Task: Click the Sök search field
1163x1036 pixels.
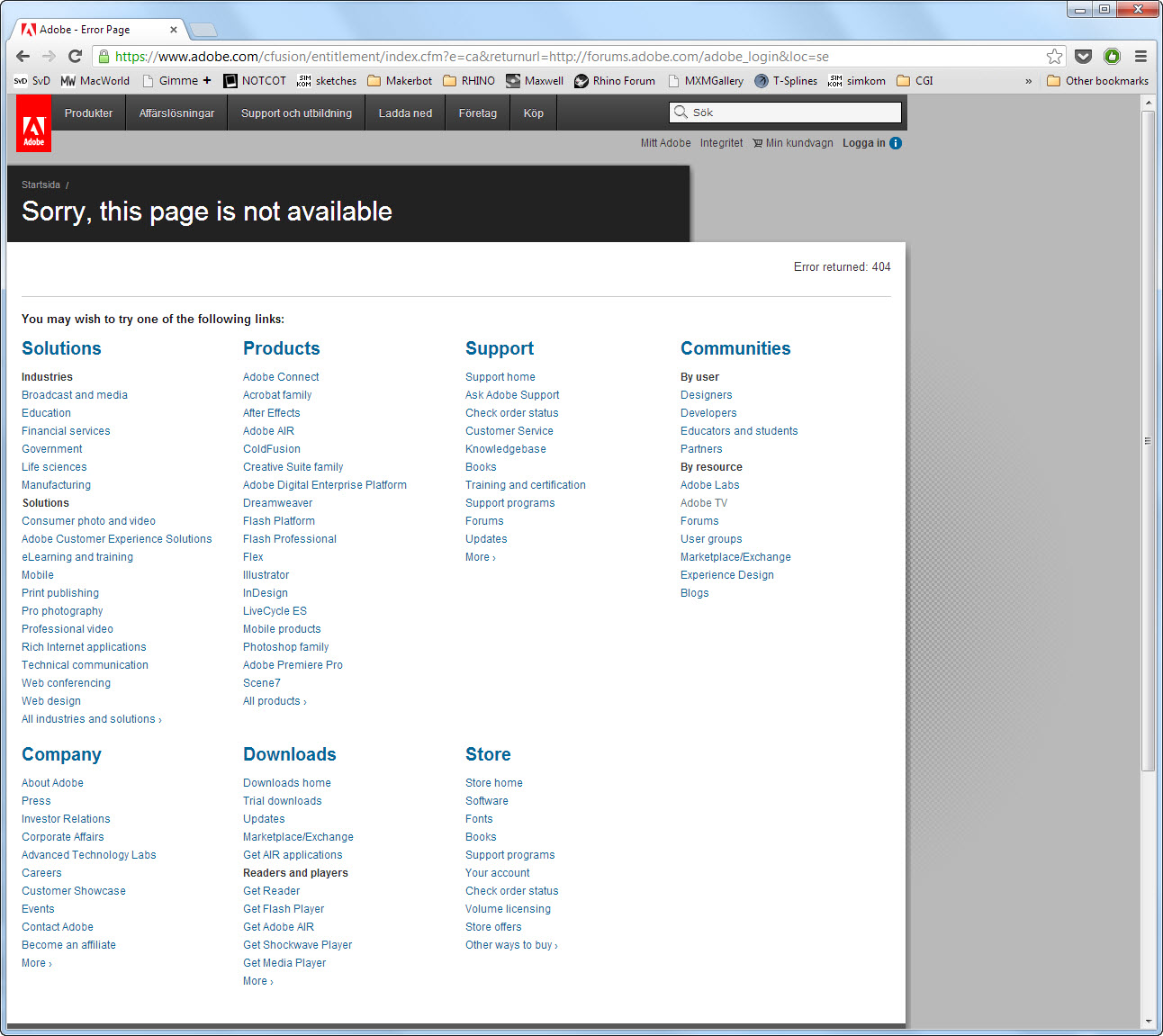Action: click(x=786, y=113)
